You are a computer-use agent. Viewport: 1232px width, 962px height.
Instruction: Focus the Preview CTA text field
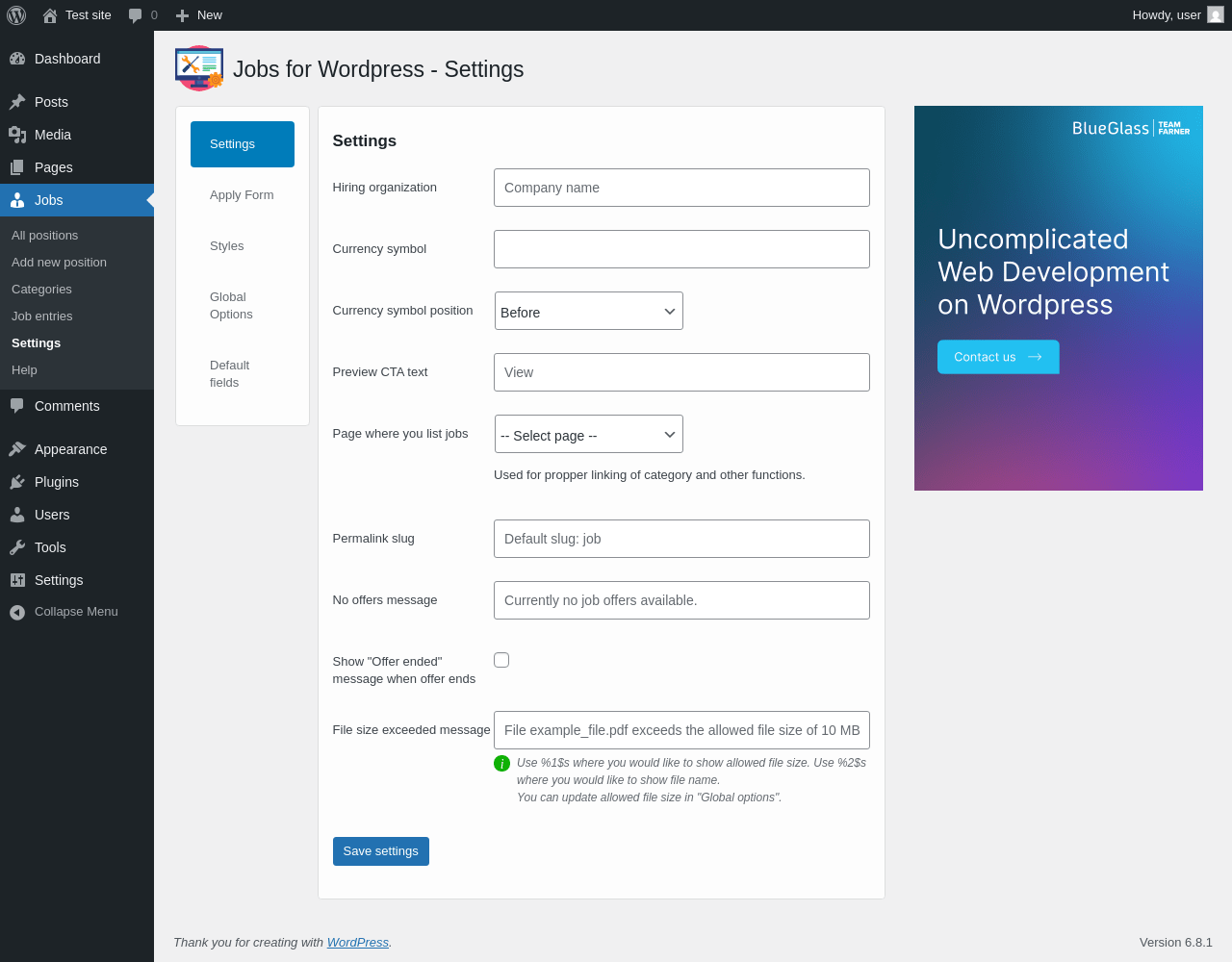click(x=681, y=372)
